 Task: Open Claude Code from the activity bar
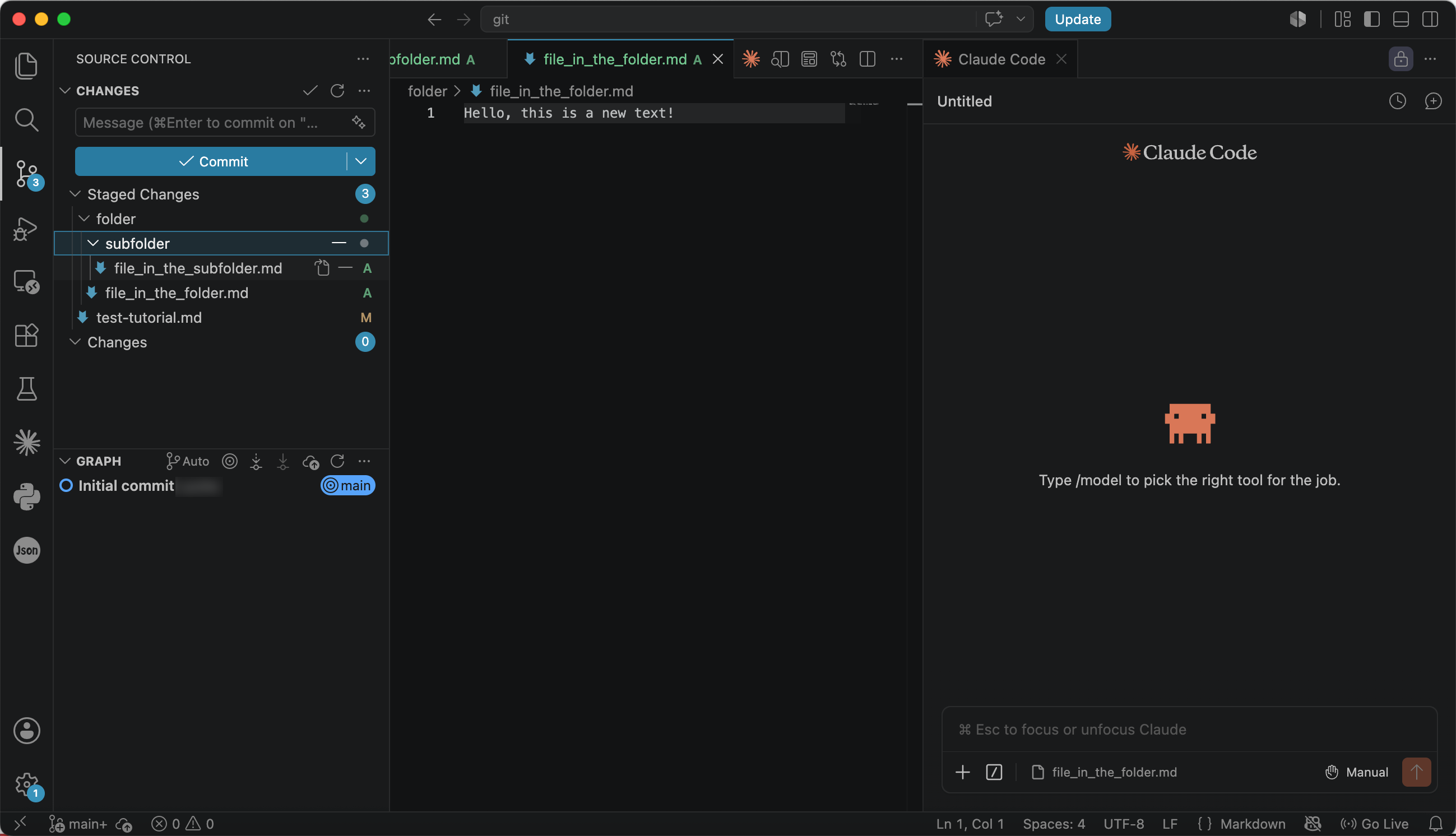pos(26,442)
